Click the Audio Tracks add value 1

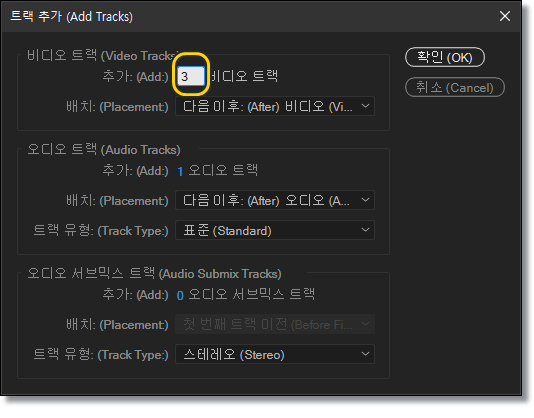point(180,171)
